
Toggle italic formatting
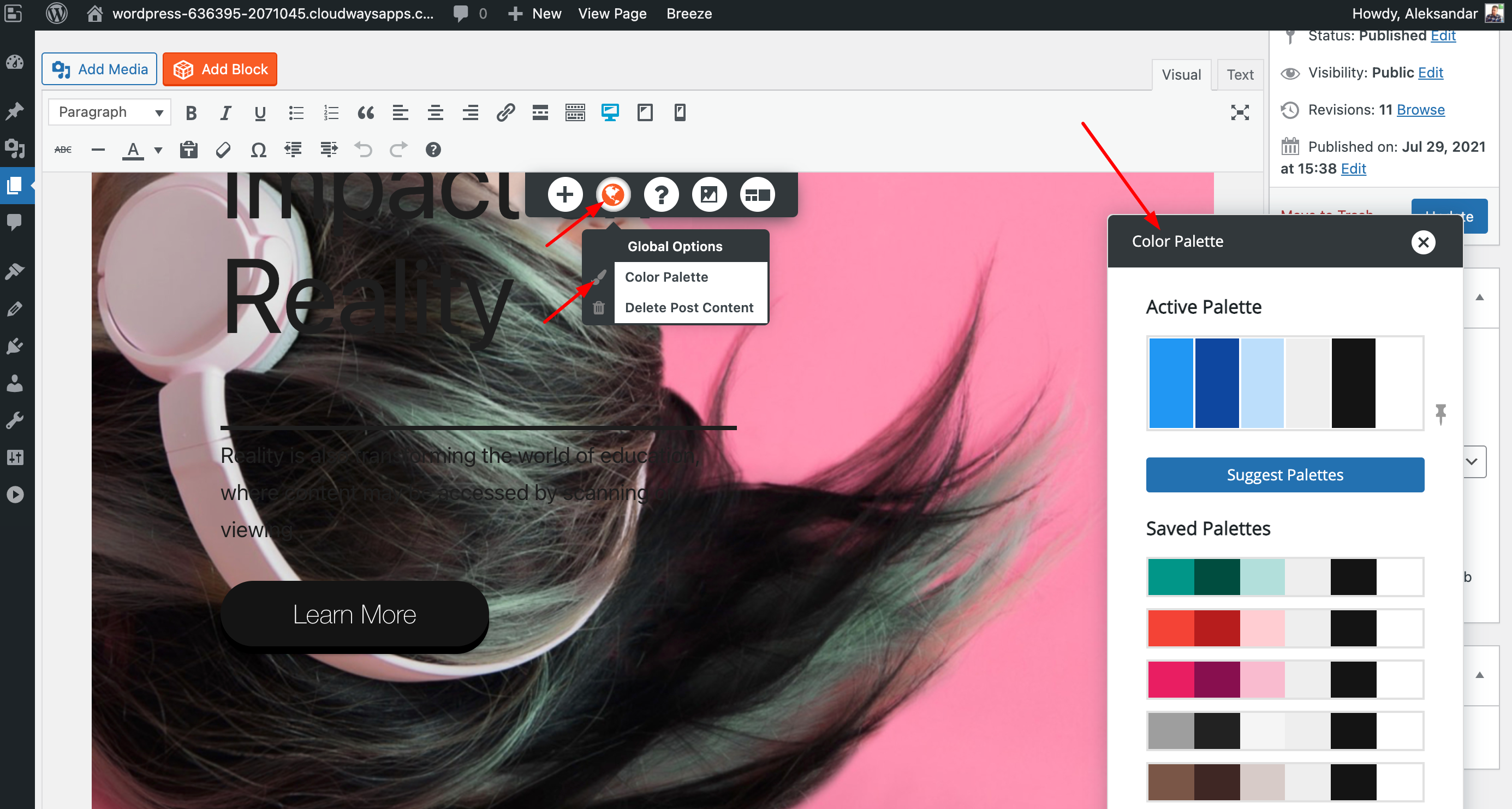pyautogui.click(x=225, y=112)
